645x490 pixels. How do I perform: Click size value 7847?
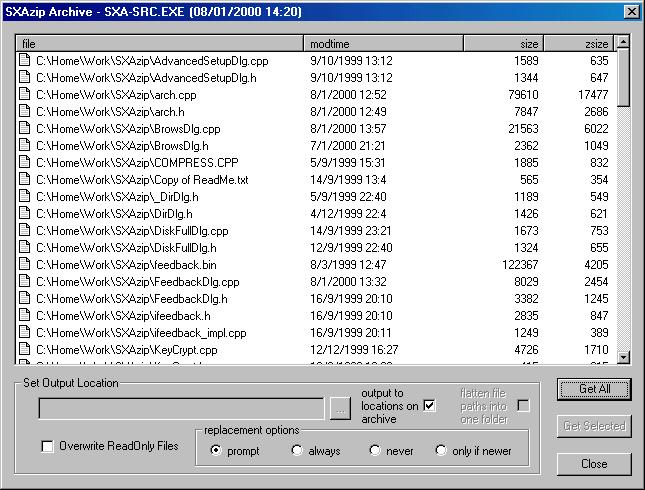click(x=526, y=111)
